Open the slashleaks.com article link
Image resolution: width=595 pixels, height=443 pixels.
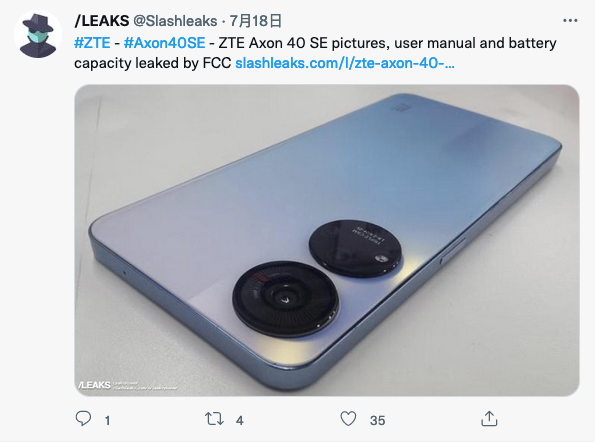click(345, 63)
